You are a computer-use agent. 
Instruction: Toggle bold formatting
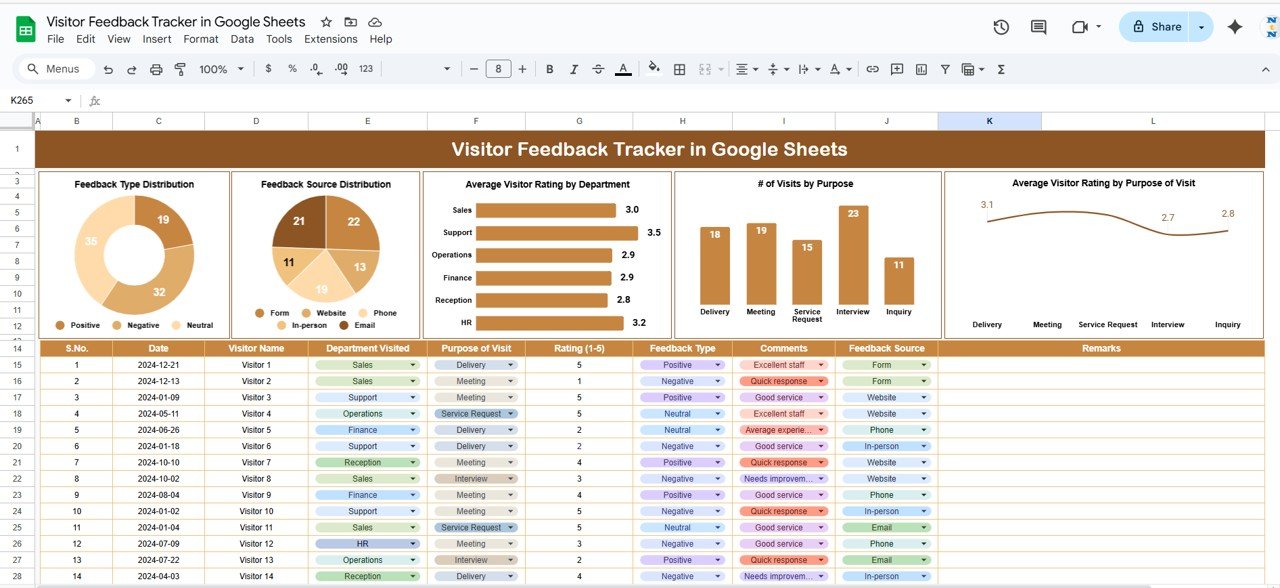click(549, 69)
